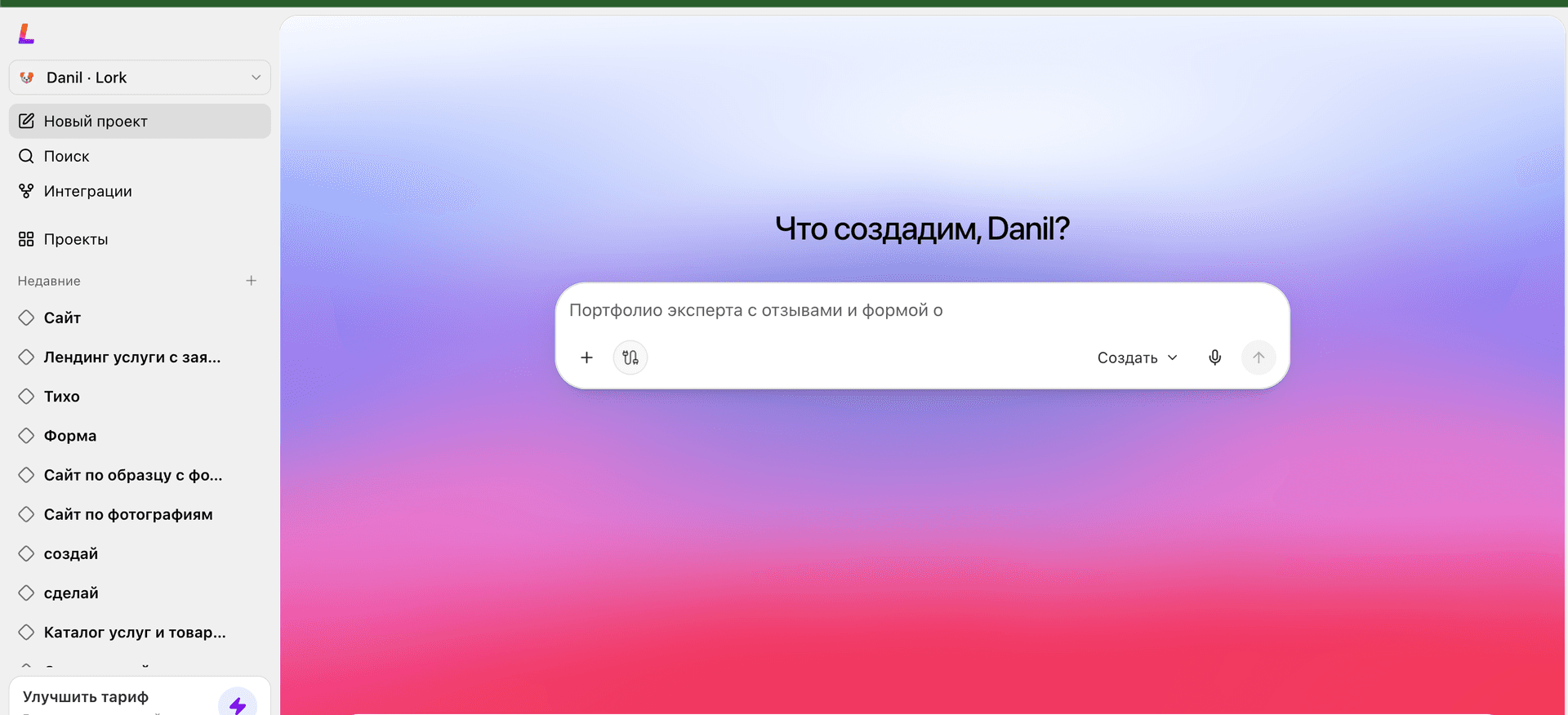Screen dimensions: 1568x715
Task: Open the recent project создай
Action: tap(140, 553)
